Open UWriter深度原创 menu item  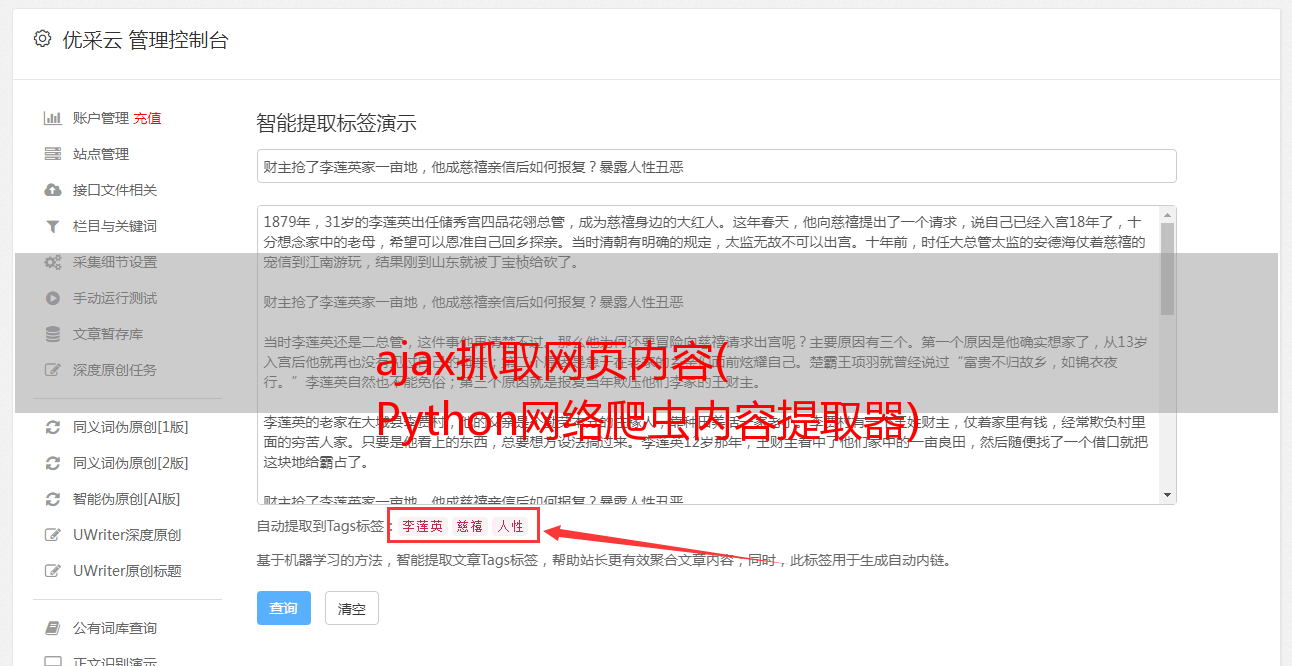127,535
